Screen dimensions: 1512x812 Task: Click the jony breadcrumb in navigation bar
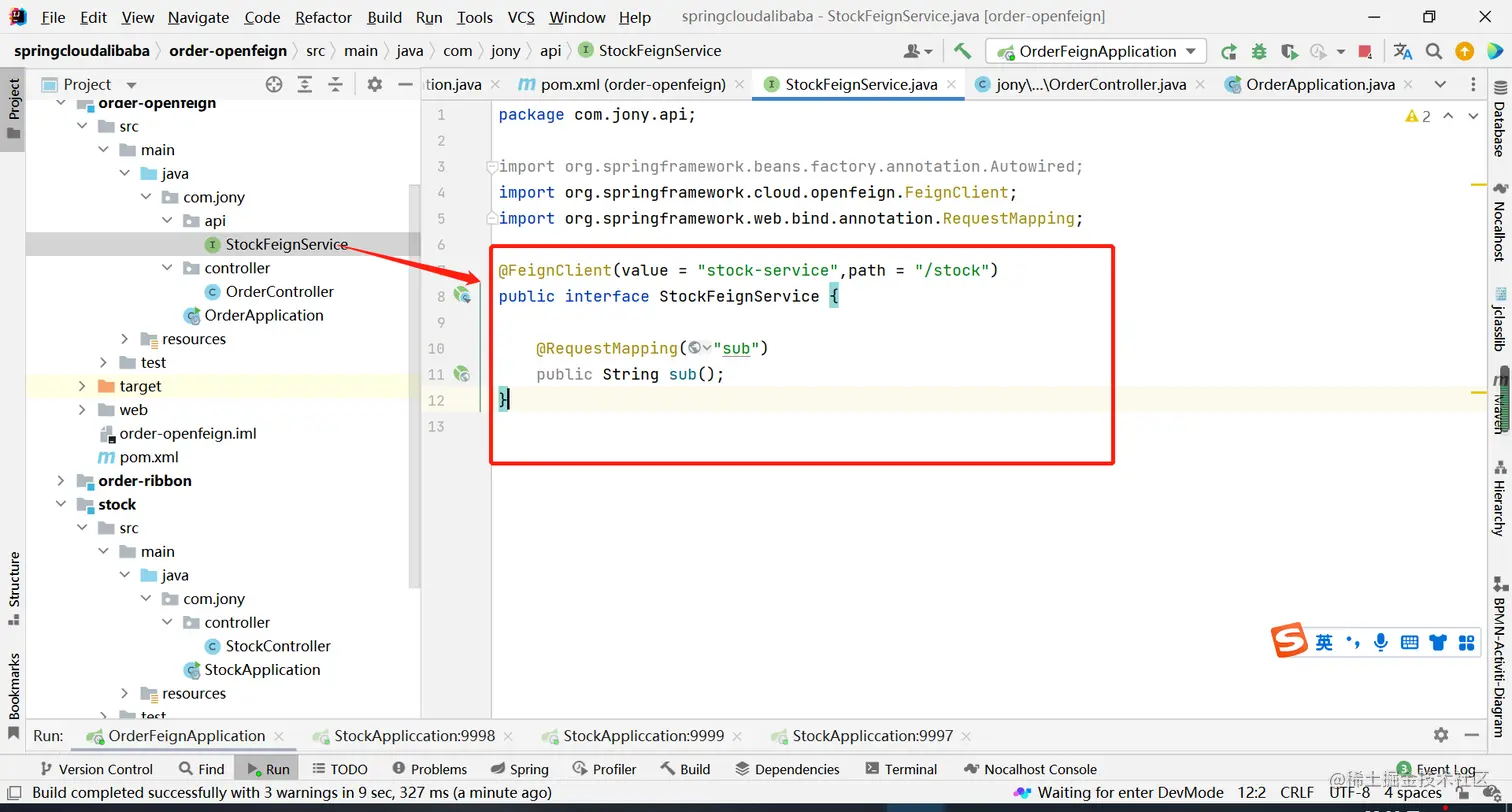click(x=506, y=51)
